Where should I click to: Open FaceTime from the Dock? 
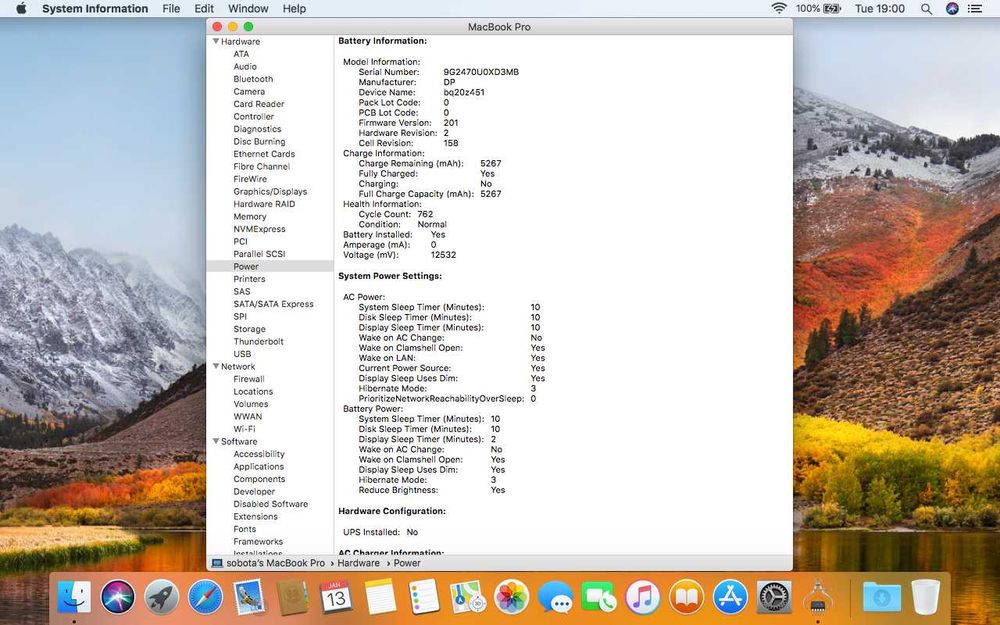(599, 598)
